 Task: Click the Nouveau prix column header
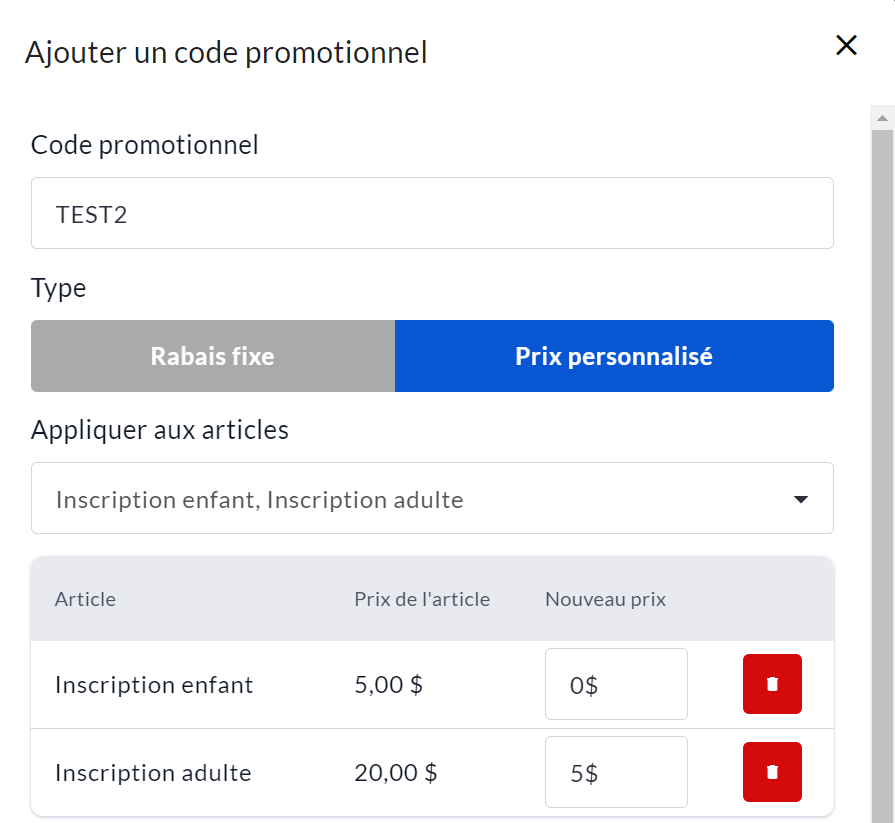(x=605, y=599)
